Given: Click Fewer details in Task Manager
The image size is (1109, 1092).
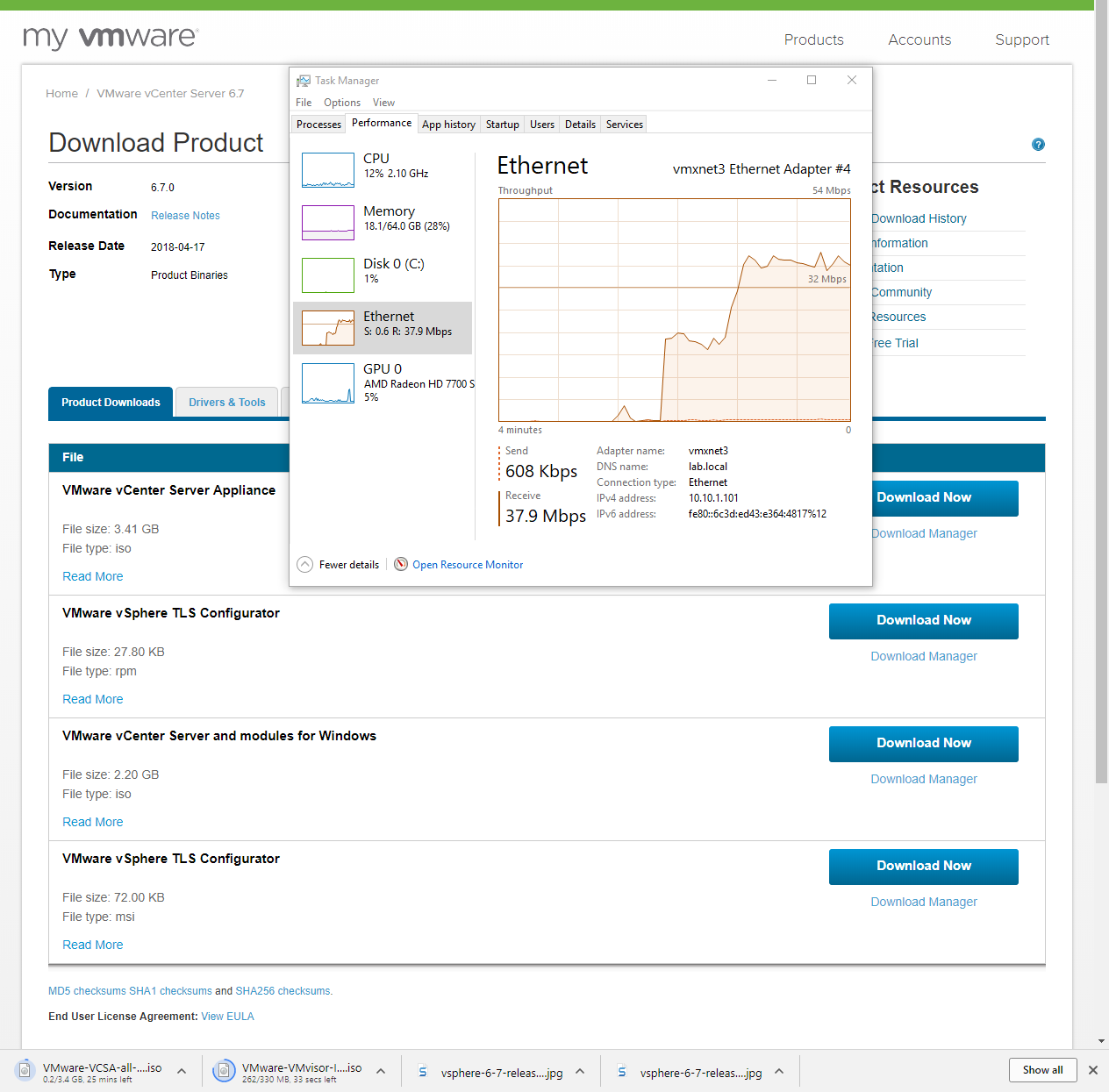Looking at the screenshot, I should point(349,565).
